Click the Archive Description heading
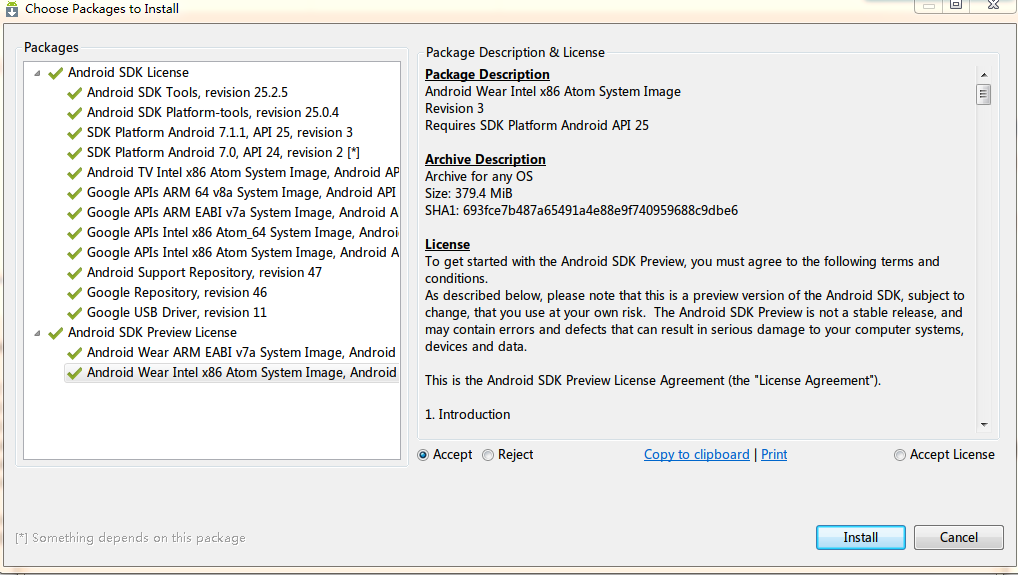The width and height of the screenshot is (1018, 575). click(485, 160)
